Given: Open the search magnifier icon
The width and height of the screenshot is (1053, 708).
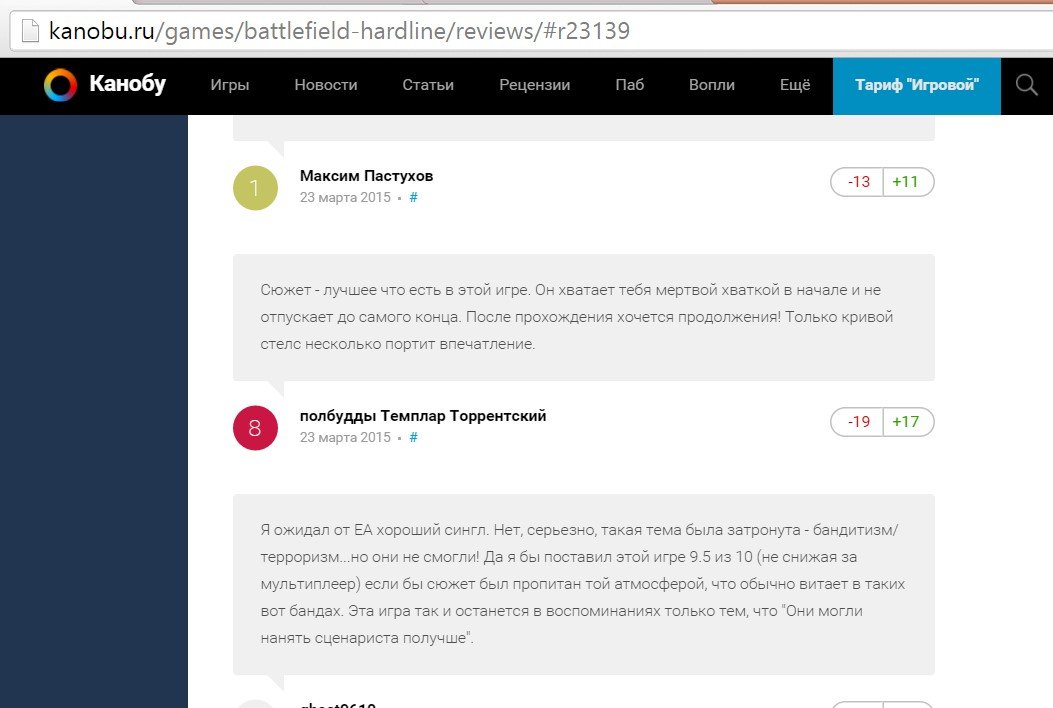Looking at the screenshot, I should 1026,85.
